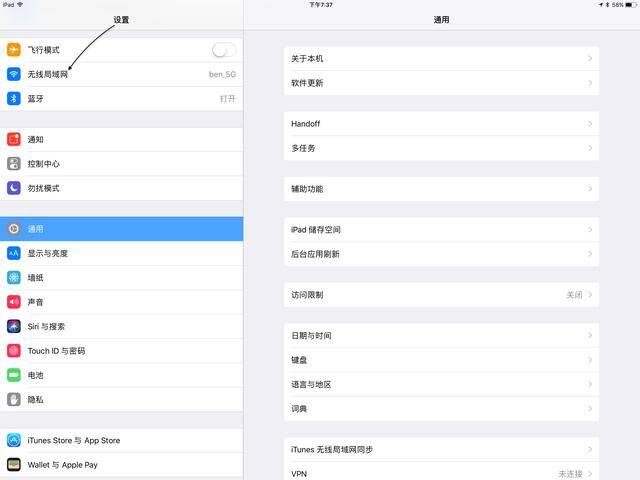Tap the purple moon icon for 勿扰模式
Viewport: 640px width, 480px height.
click(x=13, y=188)
